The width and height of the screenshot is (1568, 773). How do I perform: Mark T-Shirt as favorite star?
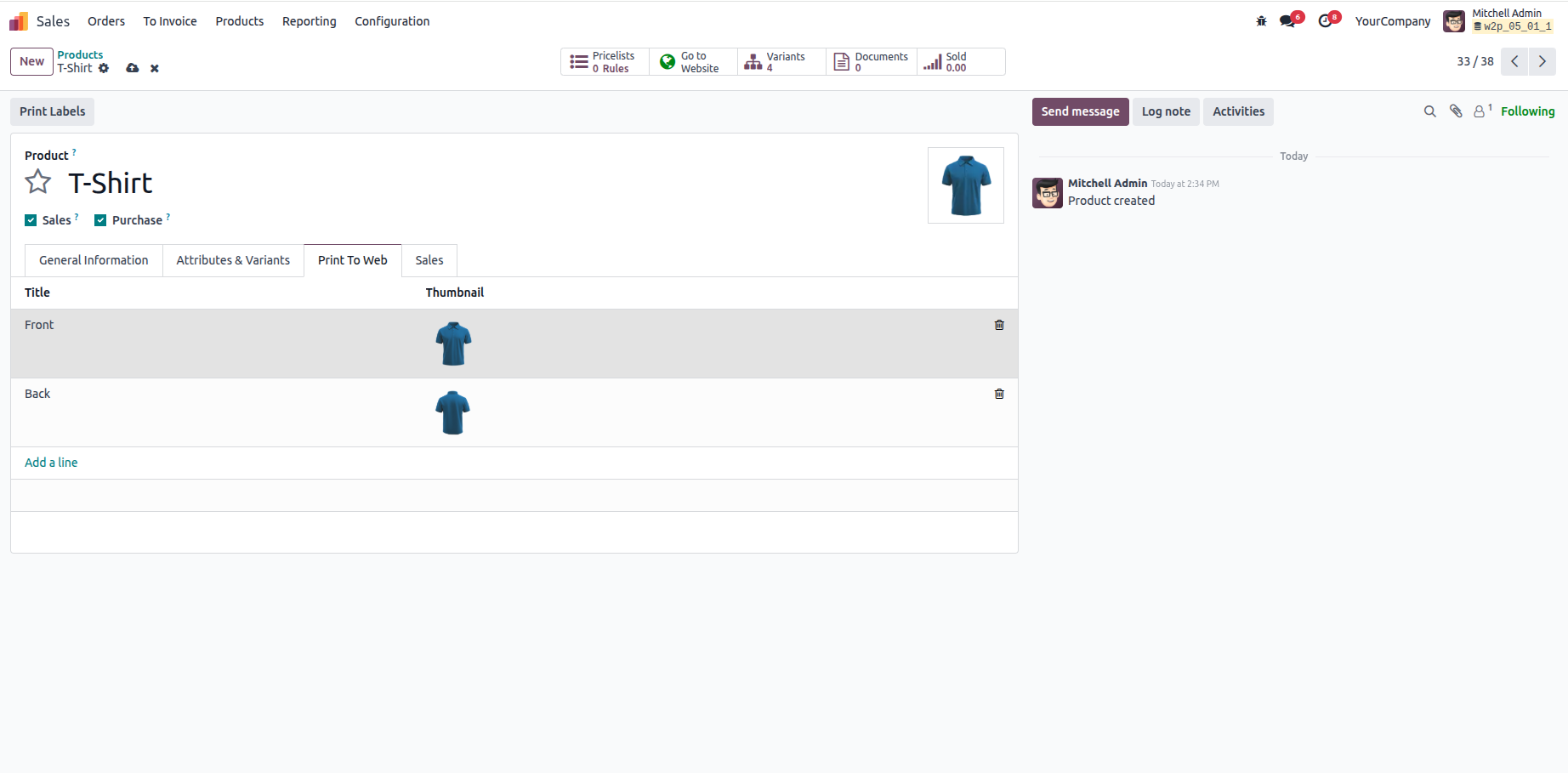[38, 182]
